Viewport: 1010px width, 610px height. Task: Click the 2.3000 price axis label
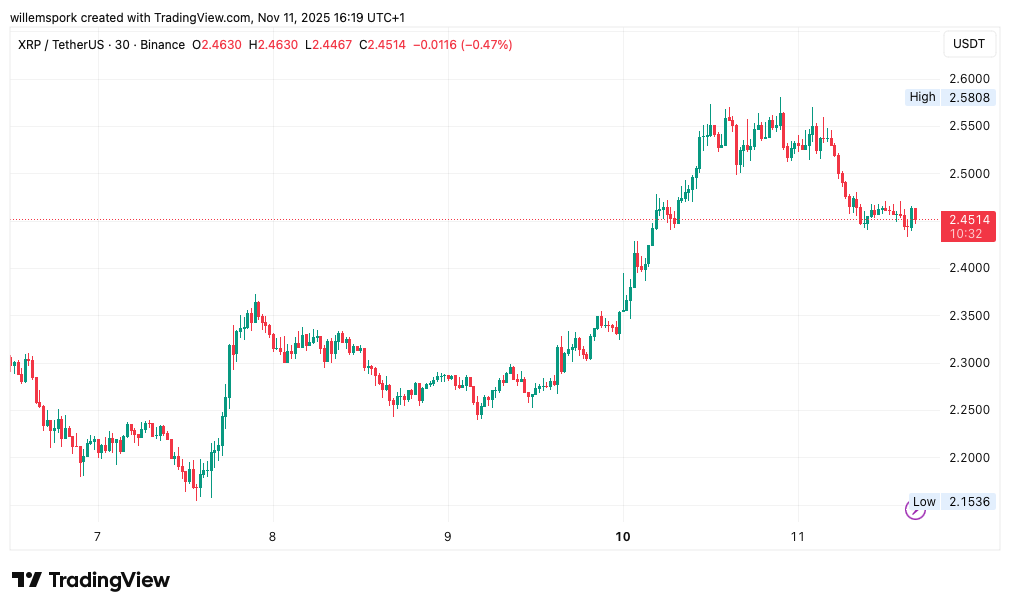[969, 363]
